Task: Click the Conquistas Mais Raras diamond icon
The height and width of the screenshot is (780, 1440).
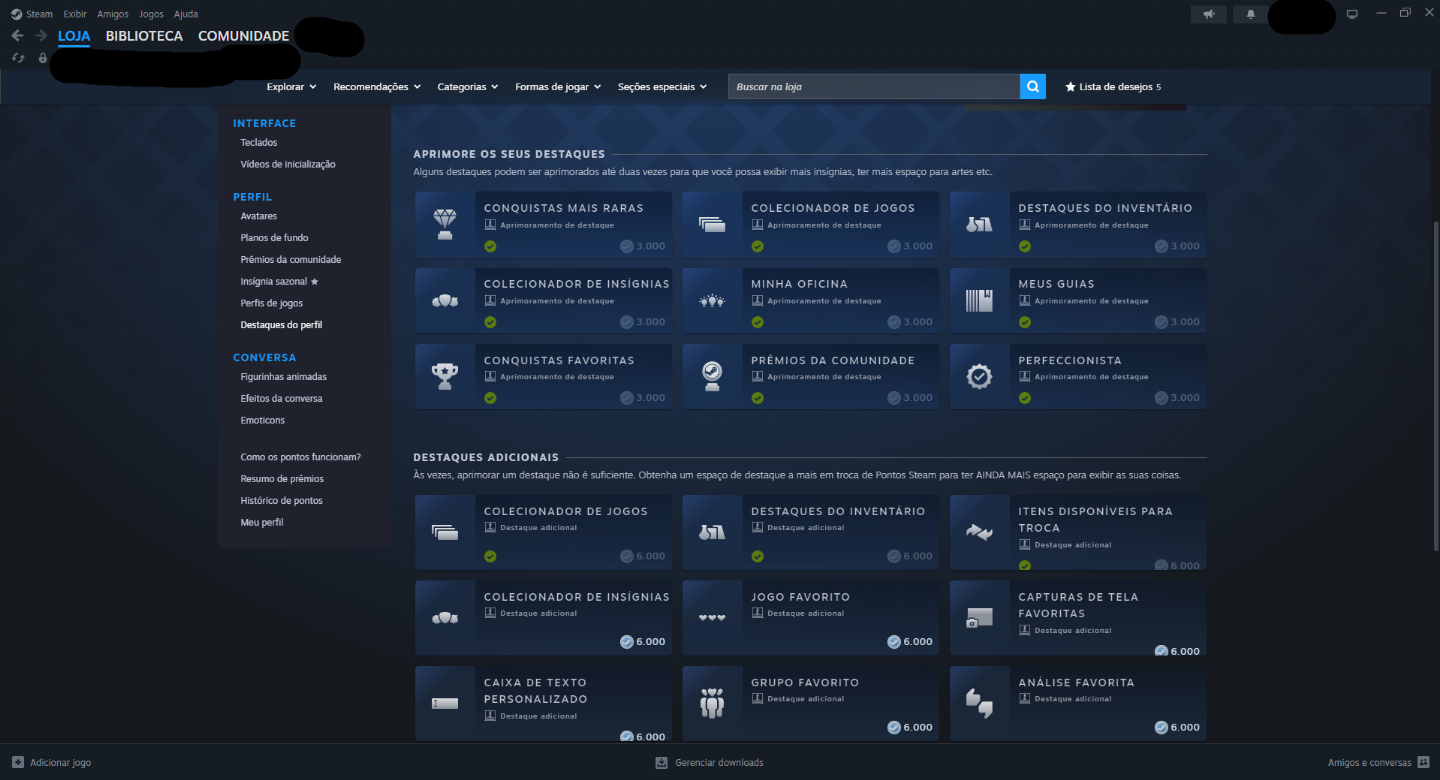Action: (x=445, y=224)
